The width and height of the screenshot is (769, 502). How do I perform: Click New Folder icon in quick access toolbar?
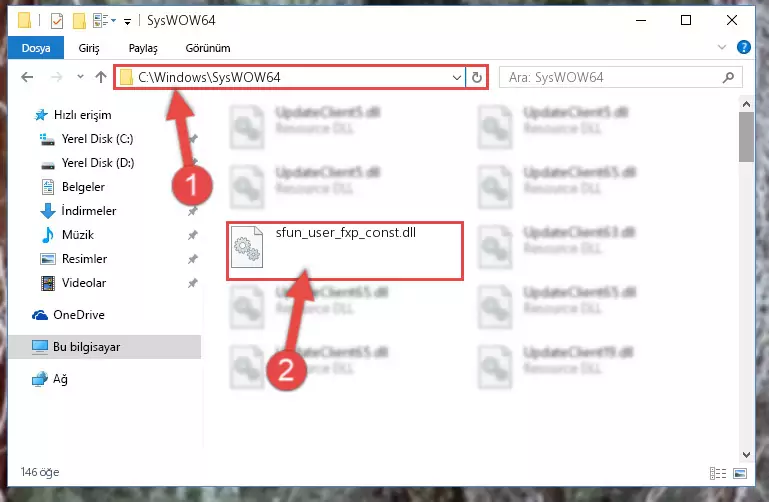[79, 21]
